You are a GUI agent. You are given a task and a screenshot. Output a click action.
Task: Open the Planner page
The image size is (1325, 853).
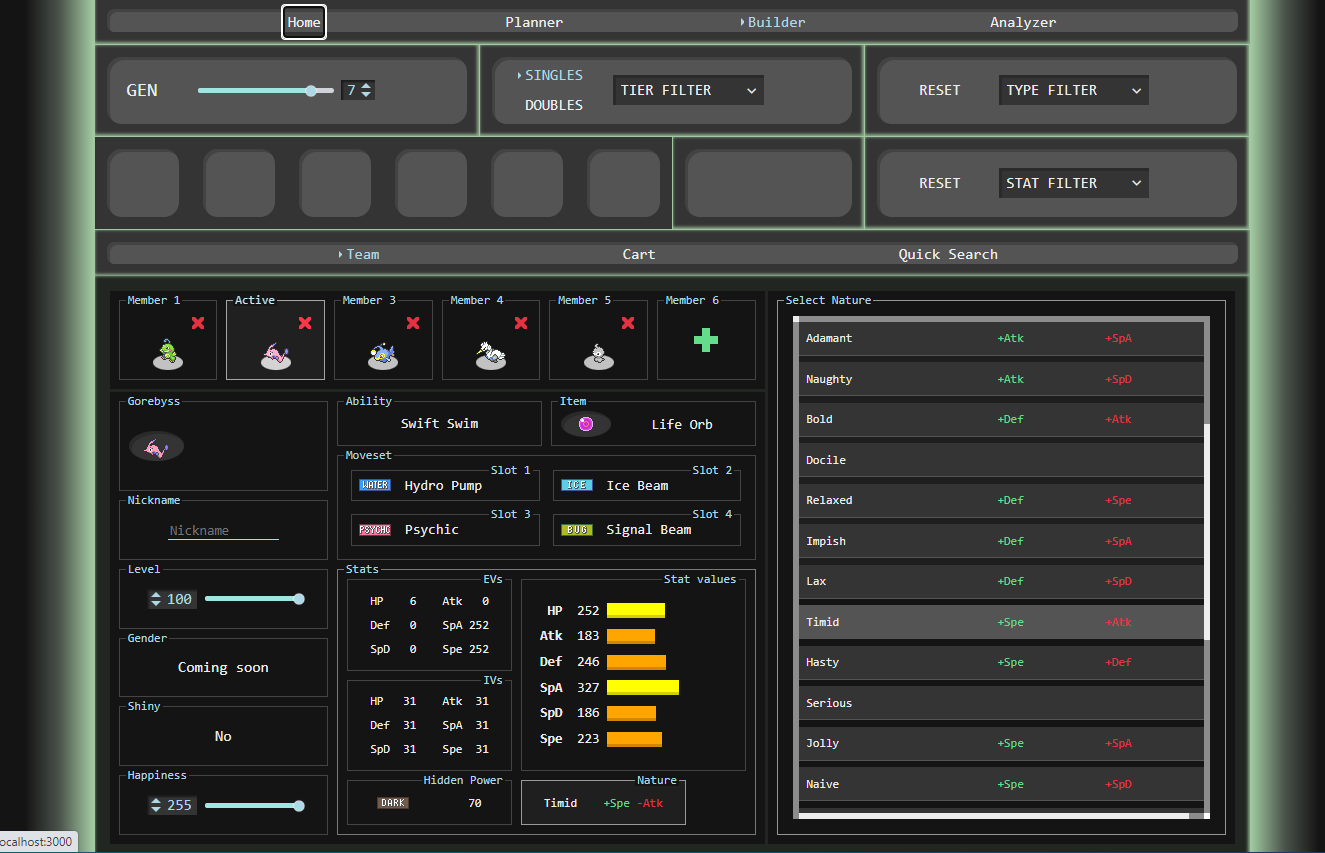tap(534, 22)
